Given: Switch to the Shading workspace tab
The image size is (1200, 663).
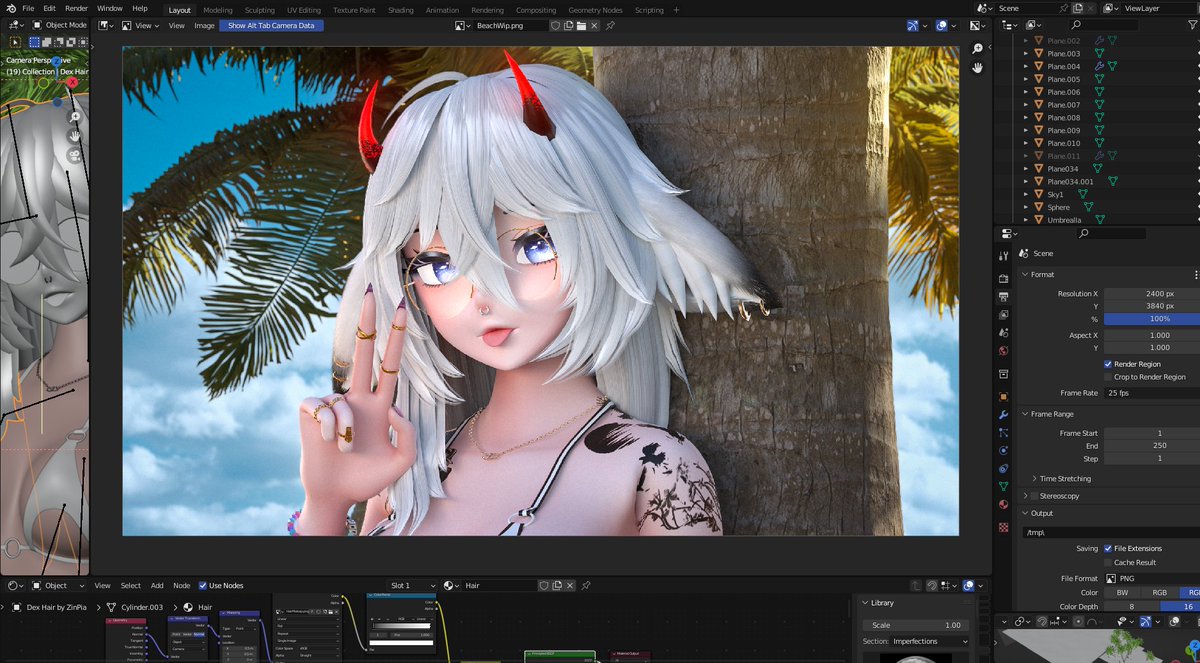Looking at the screenshot, I should click(x=399, y=10).
